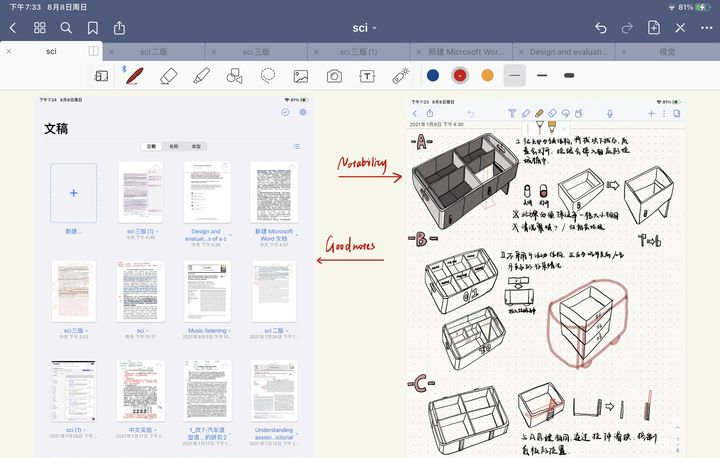Open chevron menu beside Music listening document
Image resolution: width=720 pixels, height=458 pixels.
(229, 331)
